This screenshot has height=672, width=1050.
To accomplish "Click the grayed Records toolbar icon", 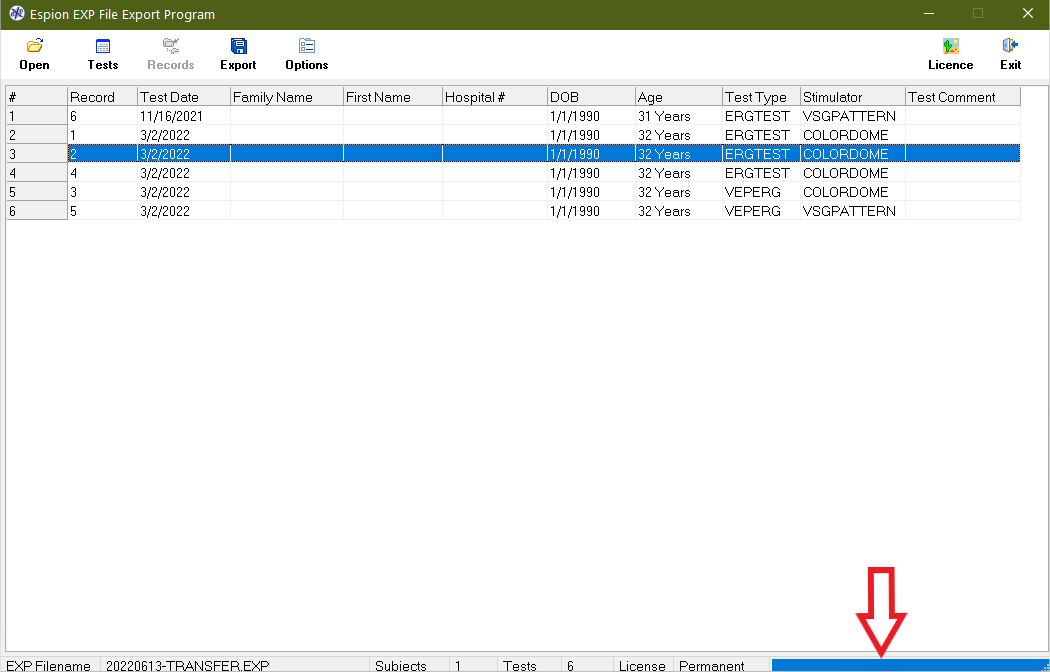I will pos(171,46).
